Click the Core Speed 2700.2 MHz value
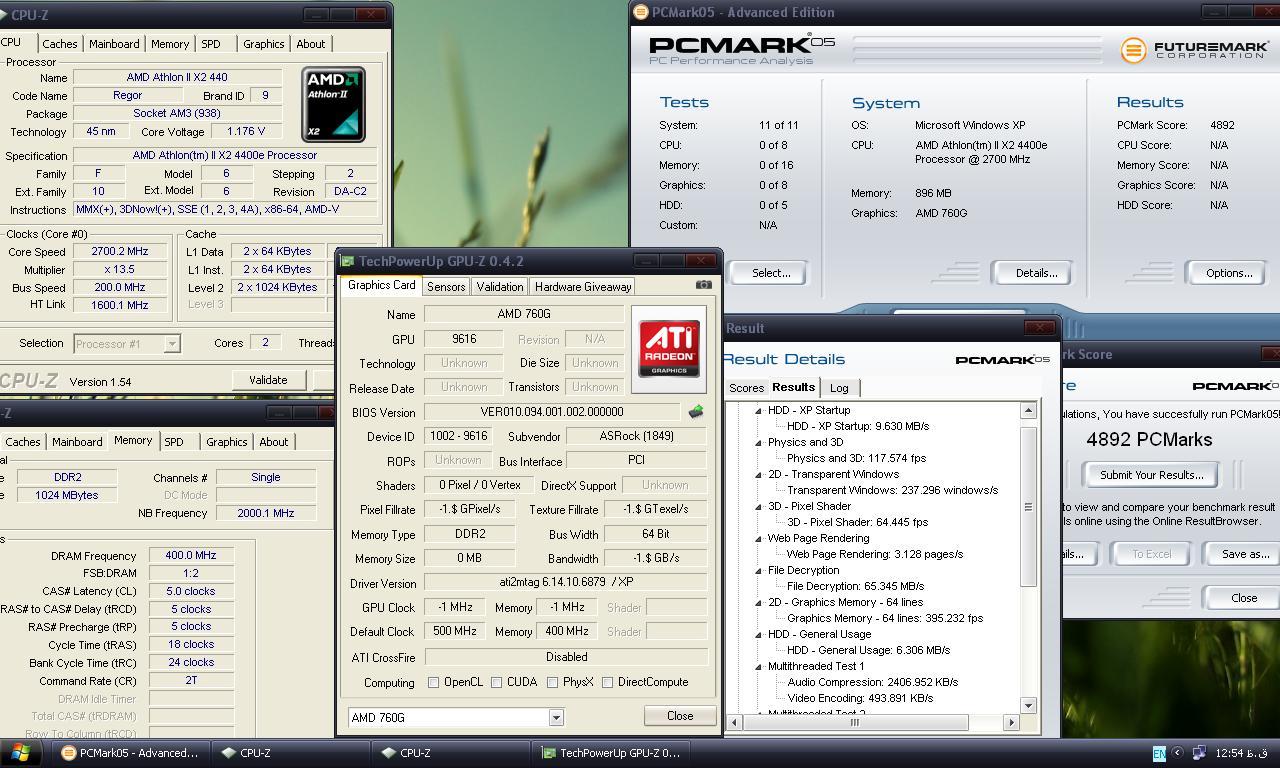Image resolution: width=1280 pixels, height=768 pixels. pyautogui.click(x=120, y=252)
